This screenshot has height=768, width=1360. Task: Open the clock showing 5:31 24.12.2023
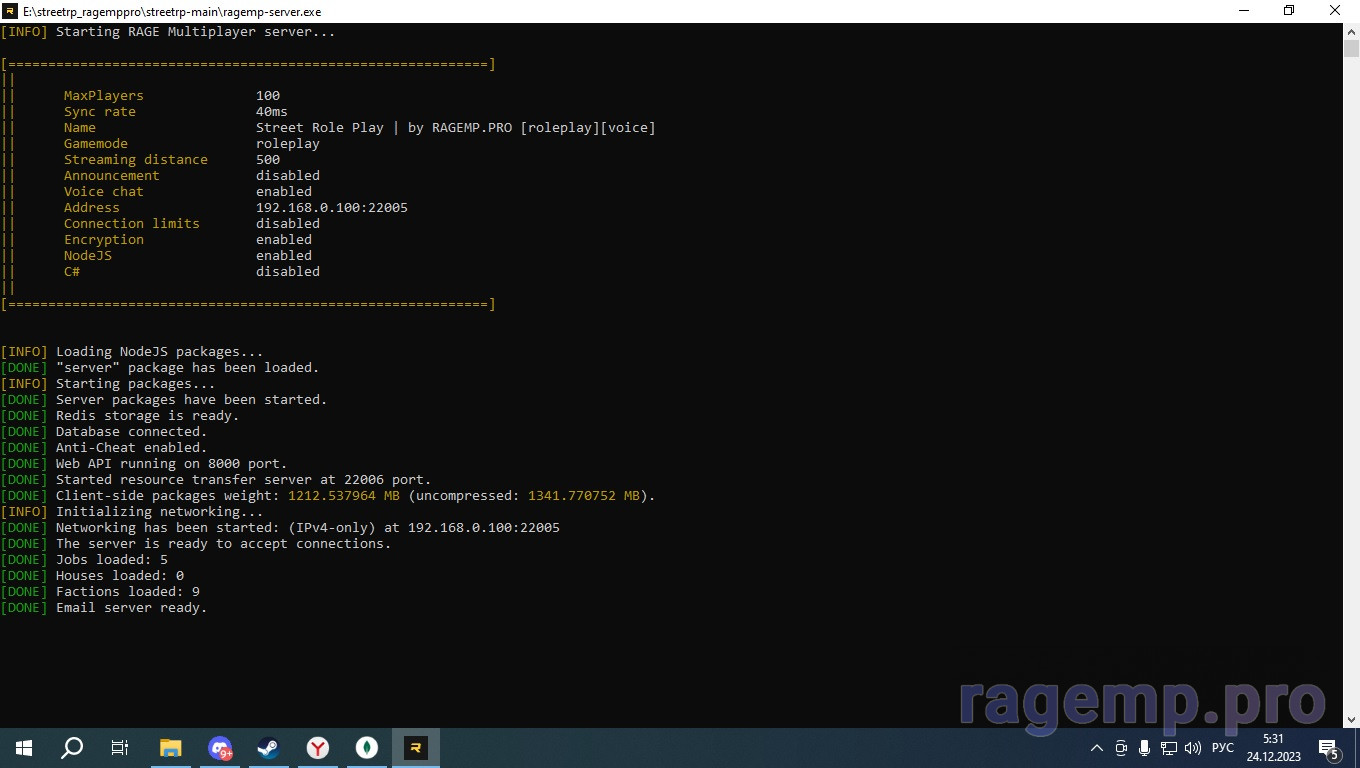(x=1273, y=748)
